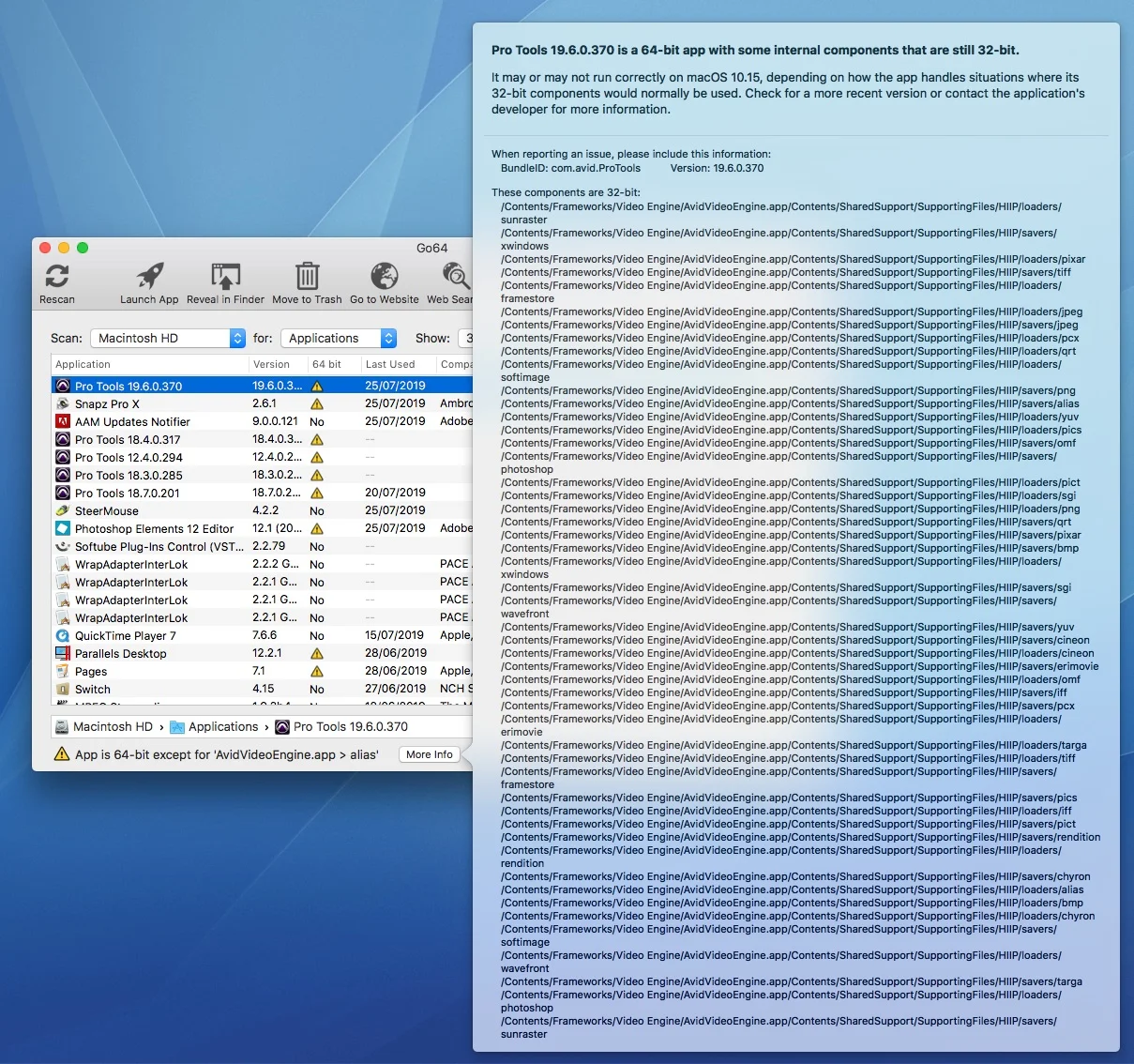
Task: Click the Move to Trash icon
Action: (x=308, y=276)
